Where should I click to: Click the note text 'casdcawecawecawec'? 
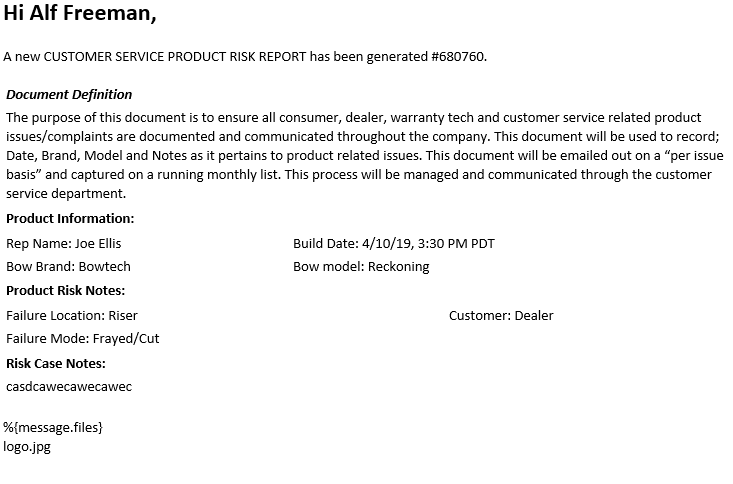pyautogui.click(x=69, y=387)
